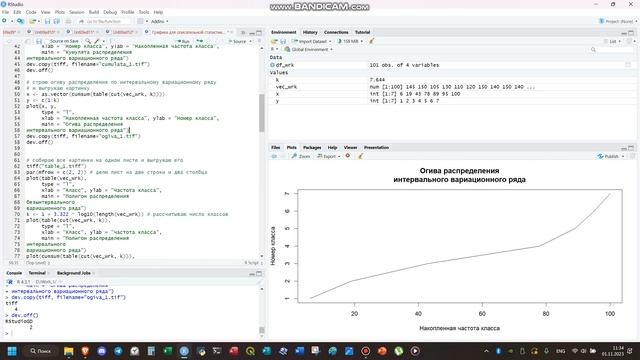Save current document from main toolbar
The image size is (640, 360).
pos(47,21)
